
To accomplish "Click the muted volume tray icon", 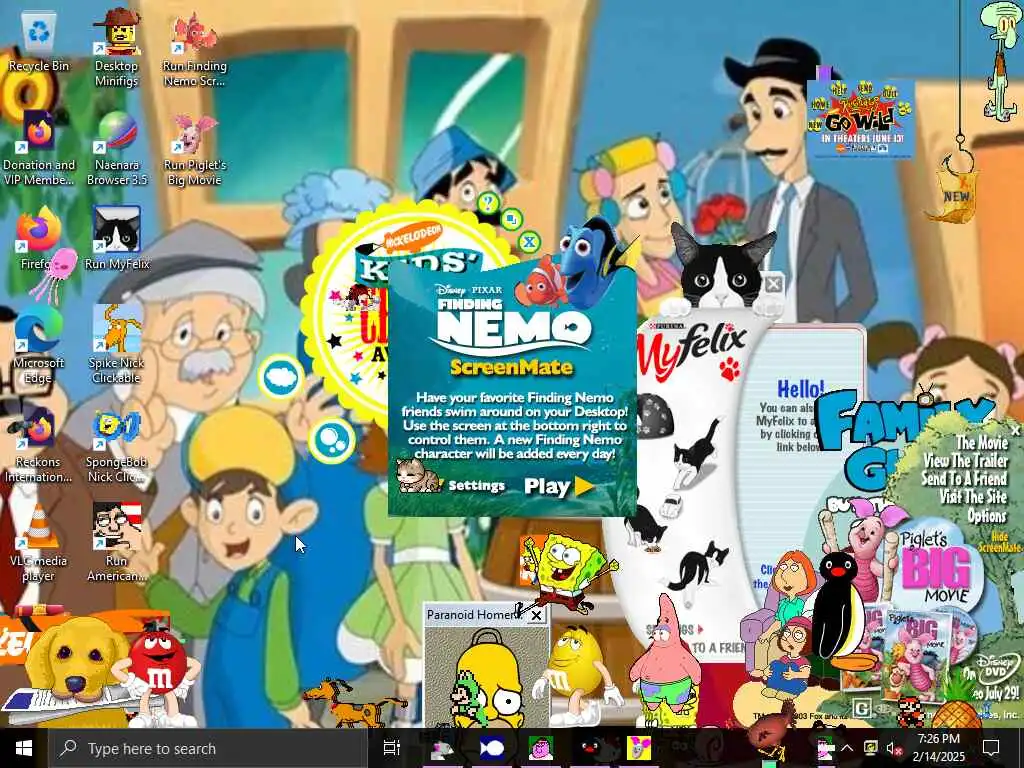I will 893,748.
